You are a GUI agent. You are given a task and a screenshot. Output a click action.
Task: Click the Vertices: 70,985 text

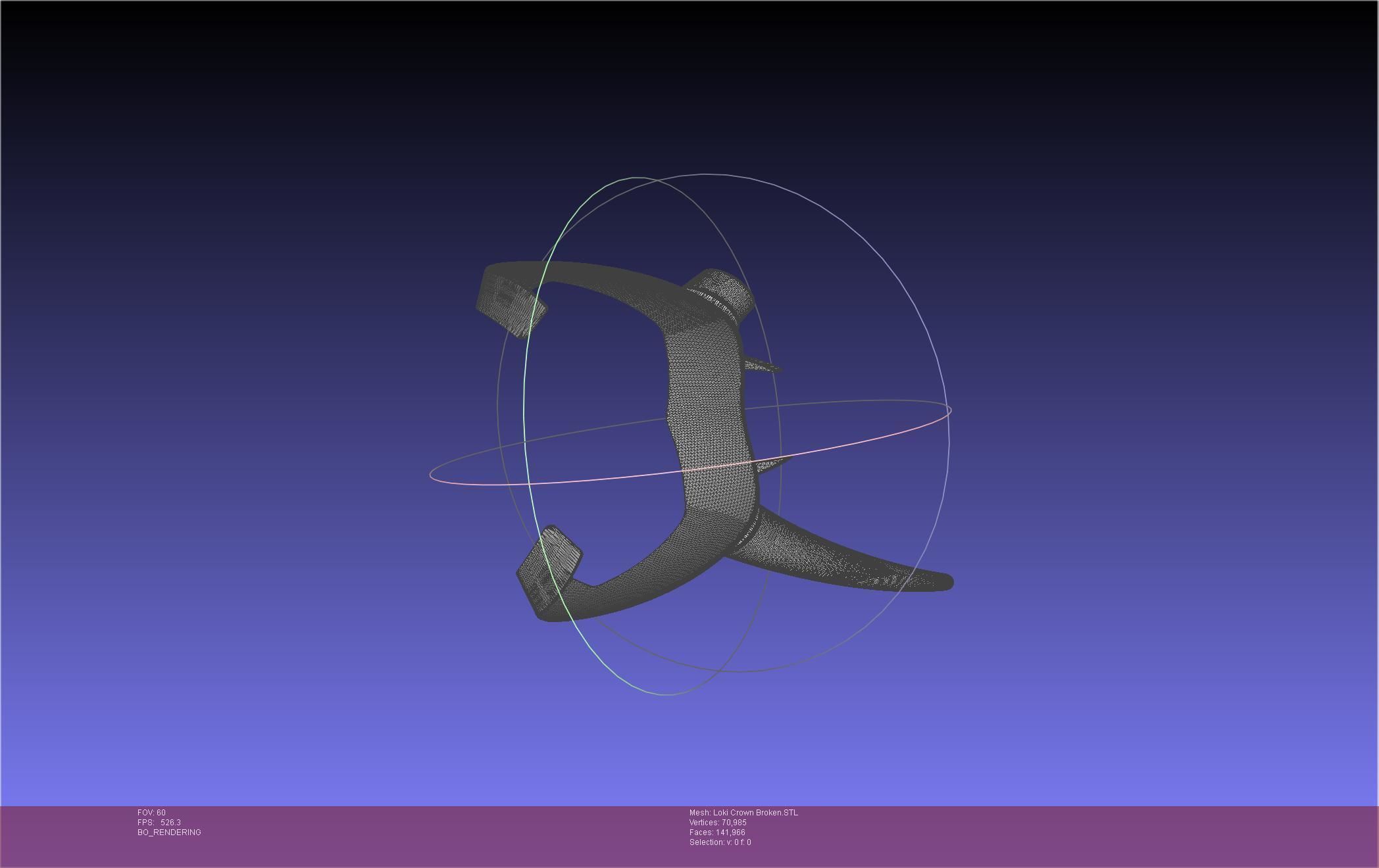pos(718,823)
